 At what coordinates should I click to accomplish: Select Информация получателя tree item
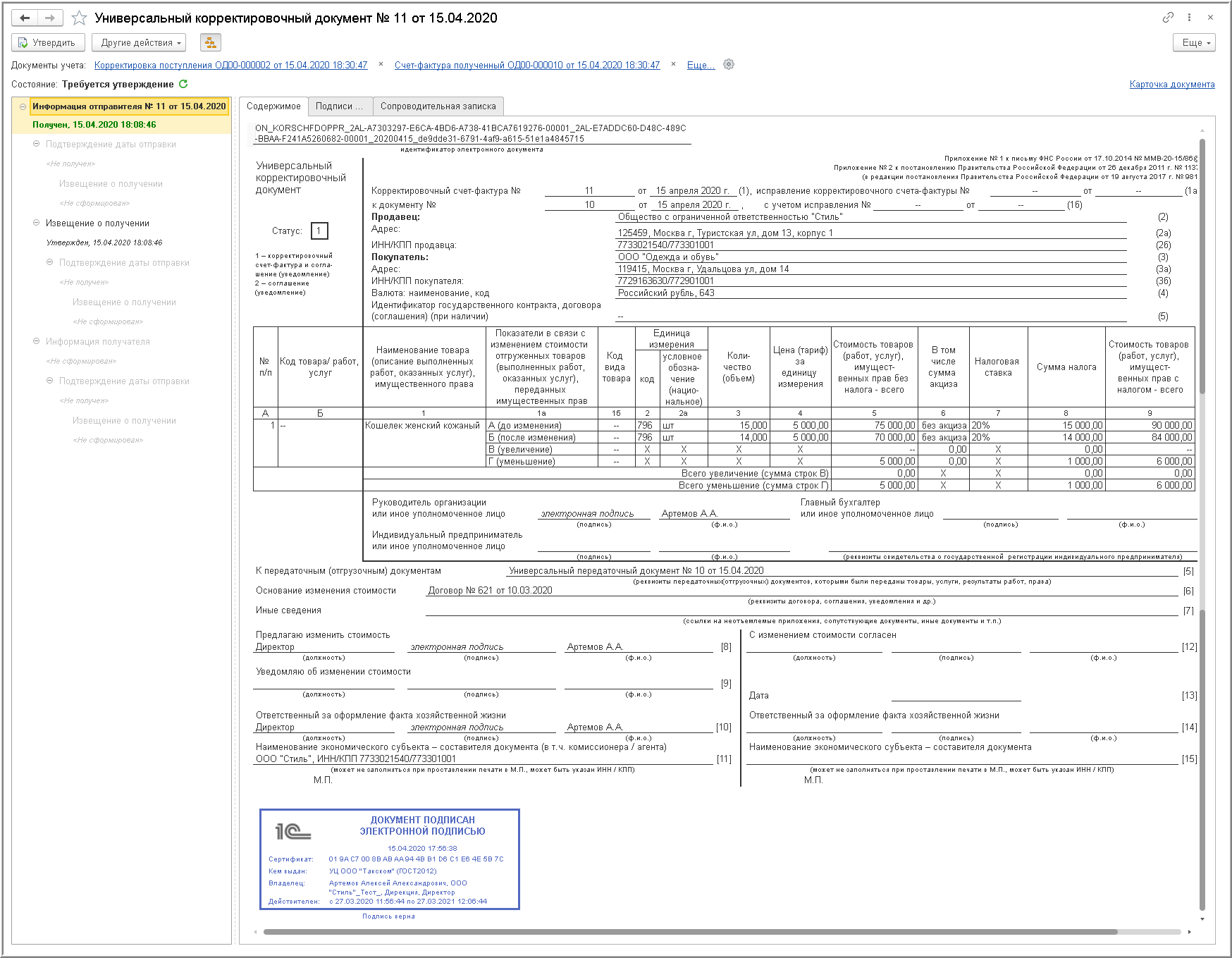click(x=98, y=342)
